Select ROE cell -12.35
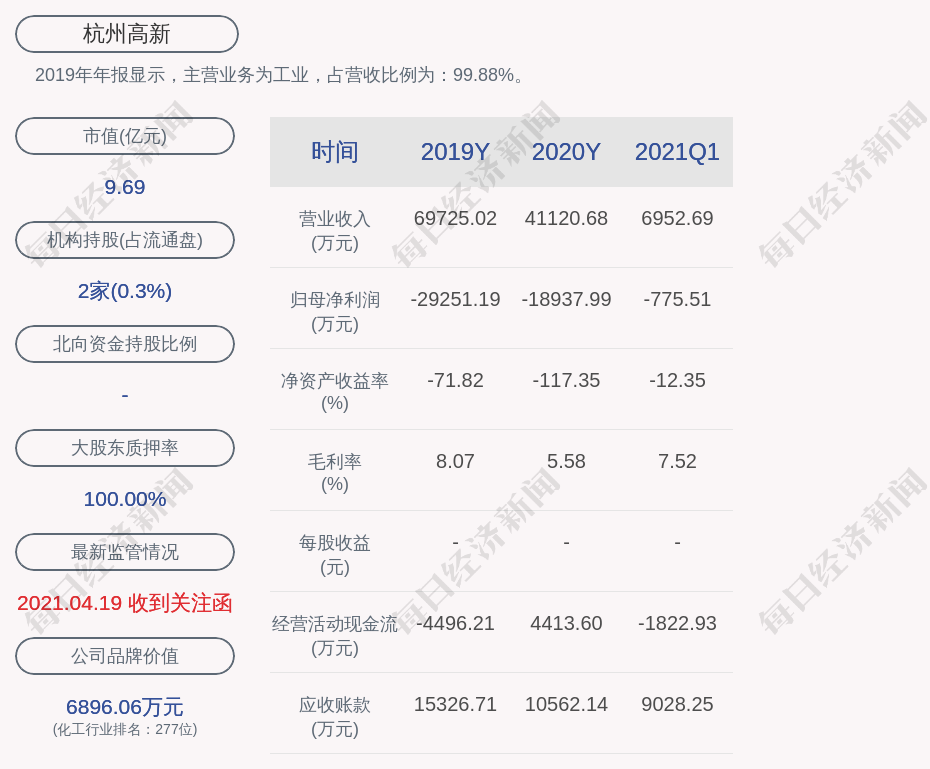 (677, 380)
